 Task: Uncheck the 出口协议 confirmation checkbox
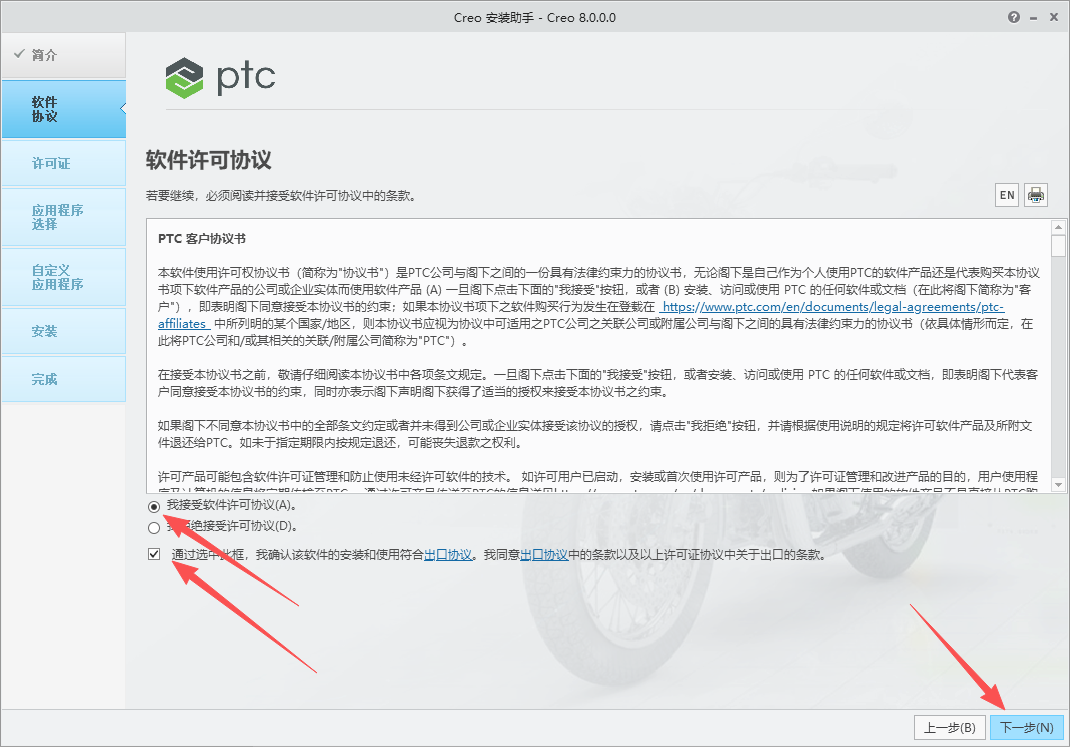153,552
